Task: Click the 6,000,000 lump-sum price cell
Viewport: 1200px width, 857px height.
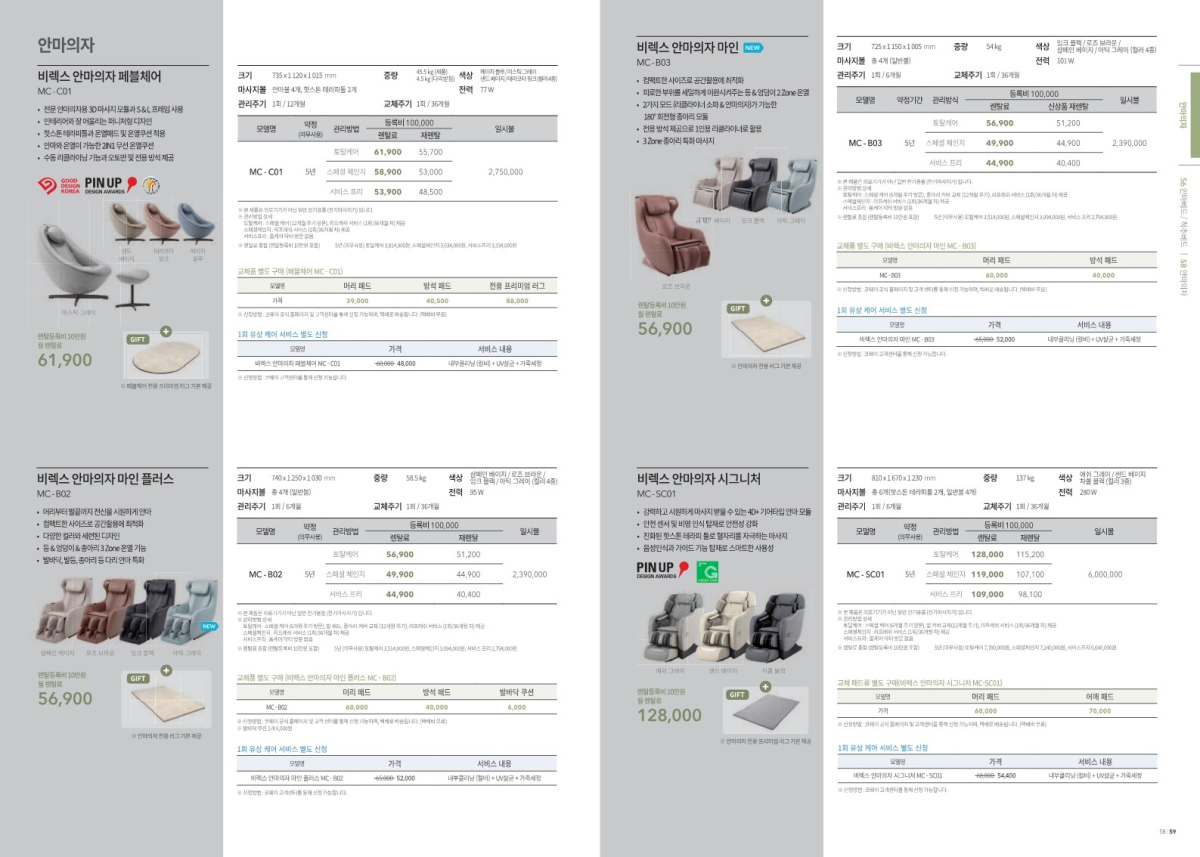Action: pyautogui.click(x=1105, y=574)
